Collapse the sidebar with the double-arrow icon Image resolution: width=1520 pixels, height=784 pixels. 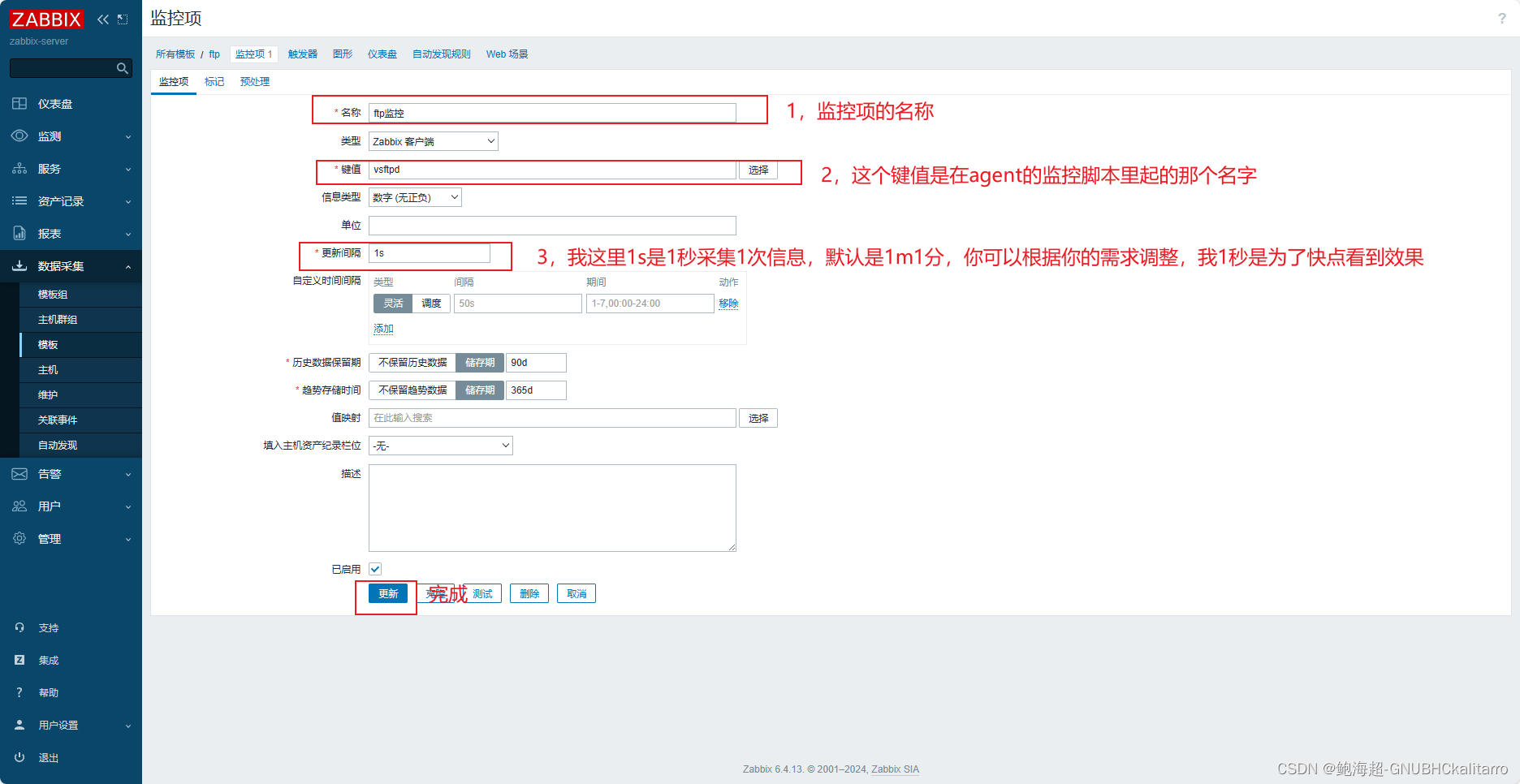pos(103,19)
